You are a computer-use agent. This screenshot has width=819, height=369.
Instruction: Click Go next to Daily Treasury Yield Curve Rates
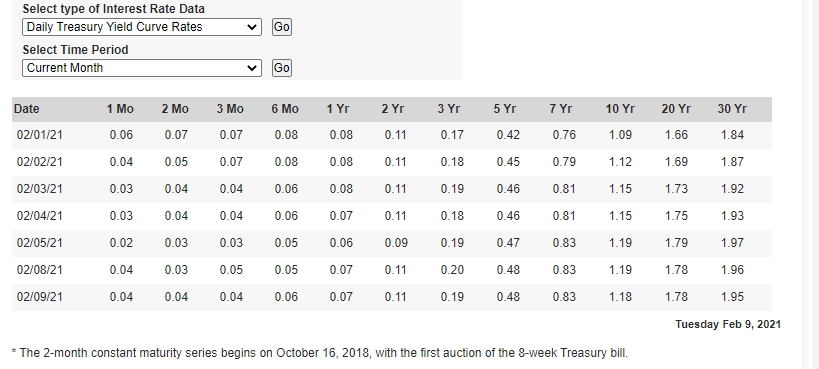pos(282,27)
